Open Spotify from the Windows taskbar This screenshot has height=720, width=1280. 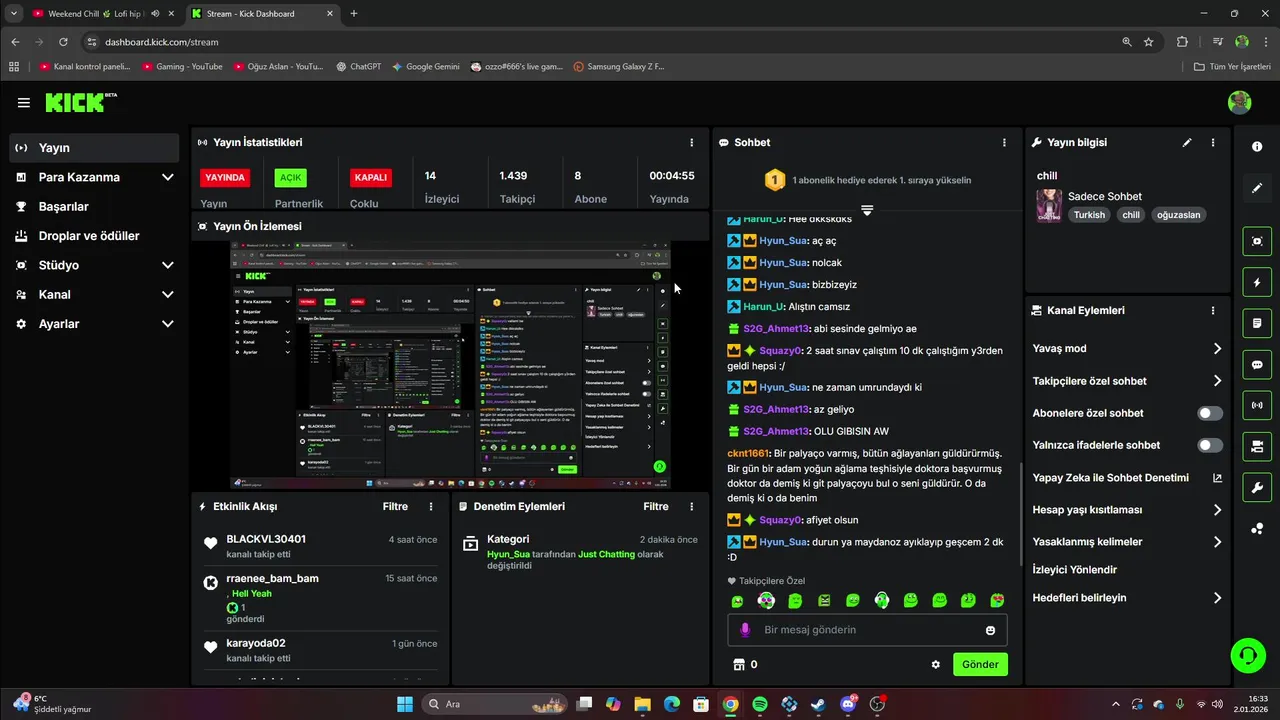760,704
